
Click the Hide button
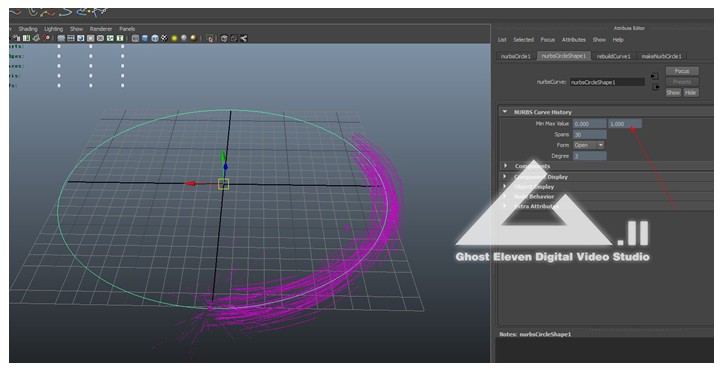coord(691,93)
